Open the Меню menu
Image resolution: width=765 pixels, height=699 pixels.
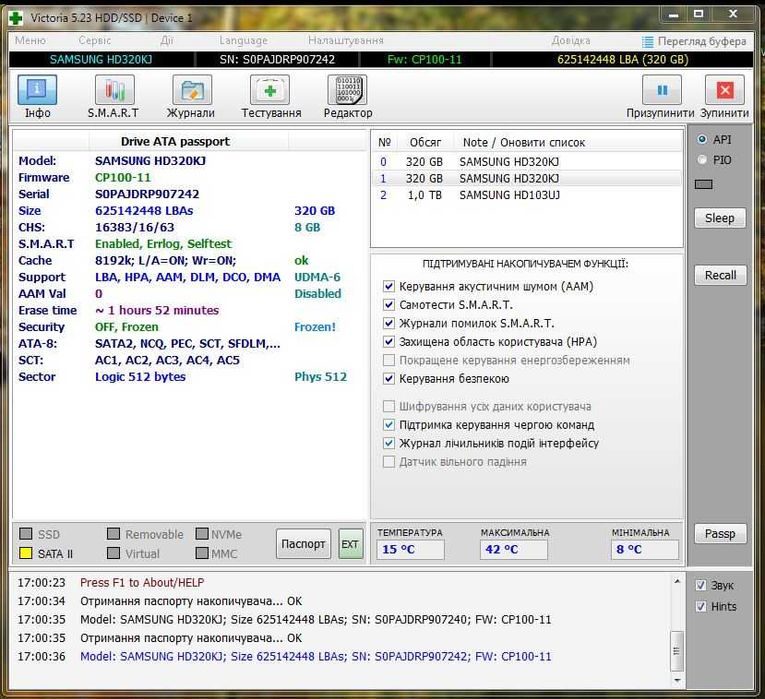click(x=30, y=41)
